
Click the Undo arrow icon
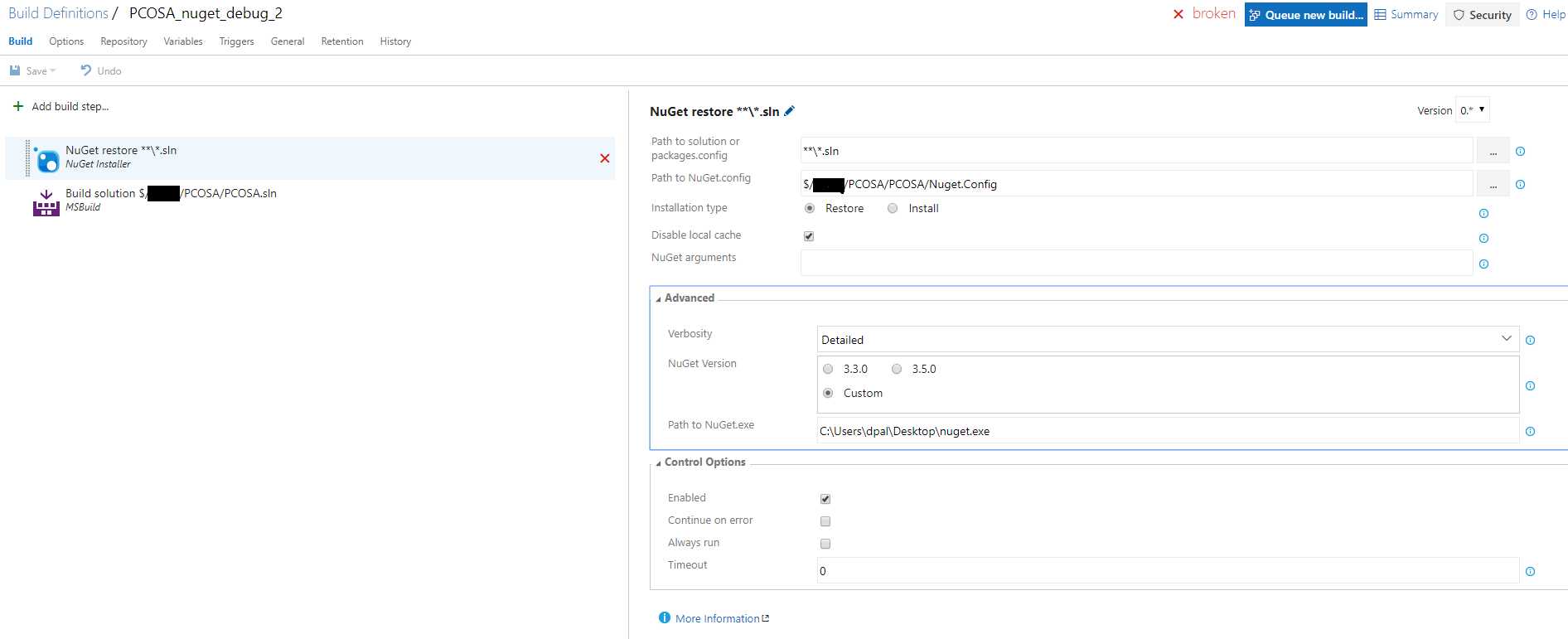pyautogui.click(x=86, y=70)
